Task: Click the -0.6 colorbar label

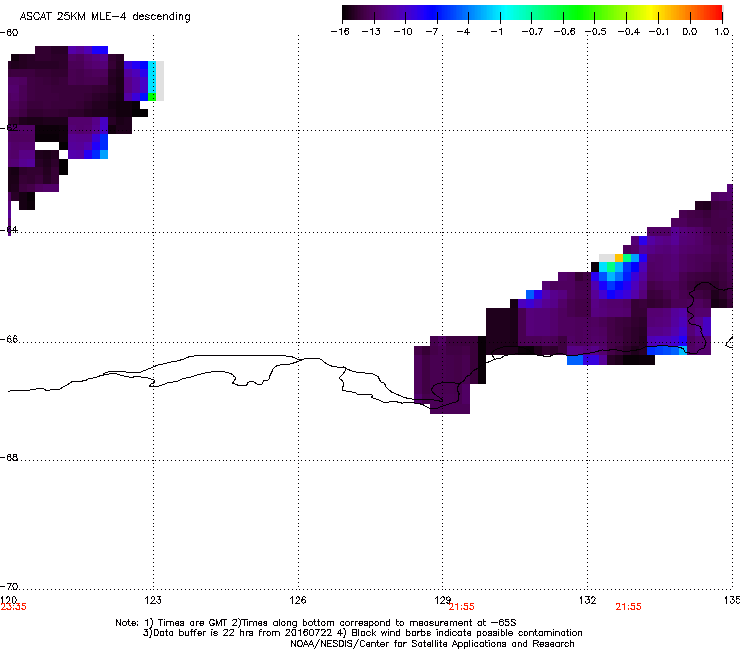Action: (x=564, y=32)
